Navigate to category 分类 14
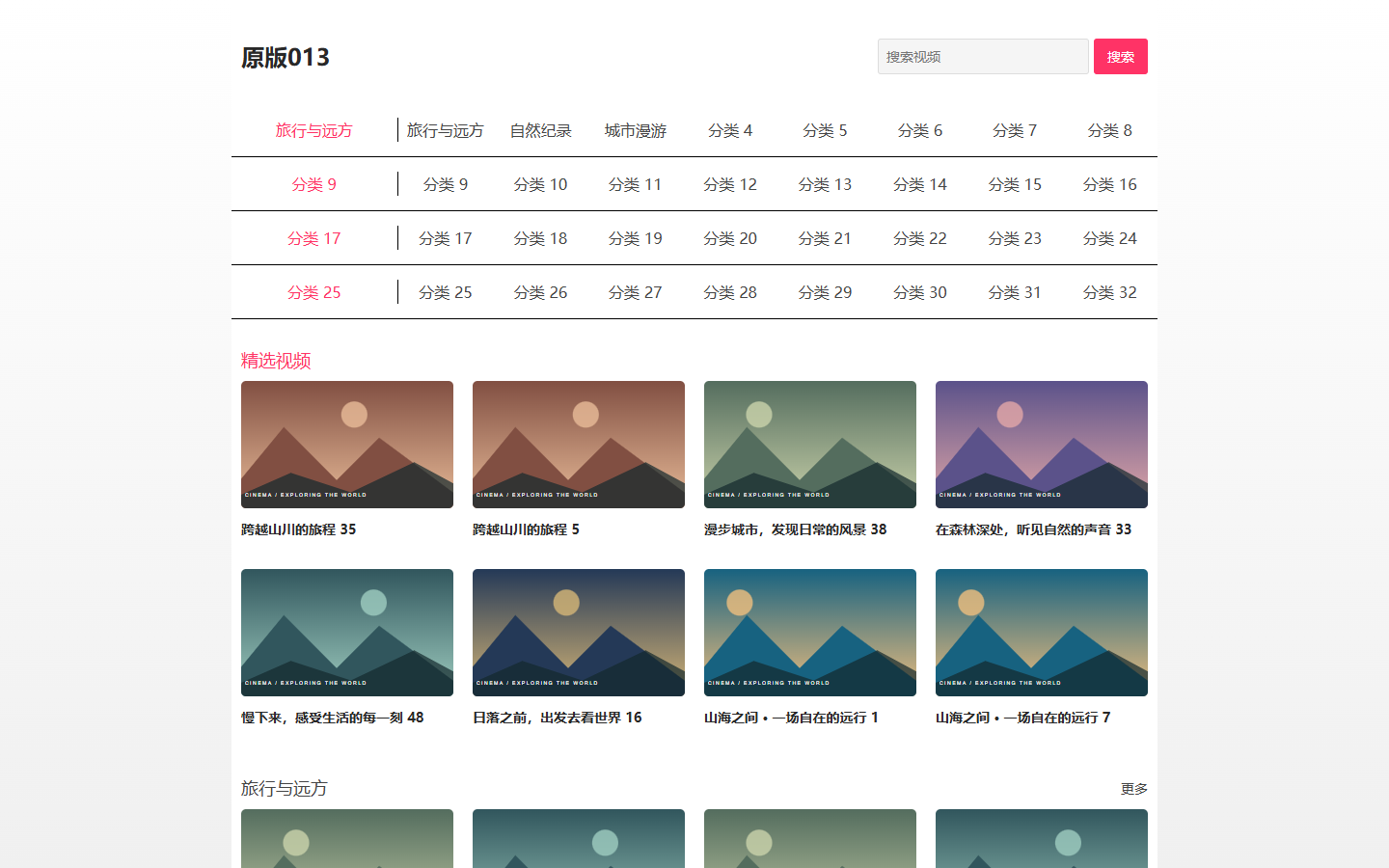Screen dimensions: 1389x868 [x=920, y=184]
